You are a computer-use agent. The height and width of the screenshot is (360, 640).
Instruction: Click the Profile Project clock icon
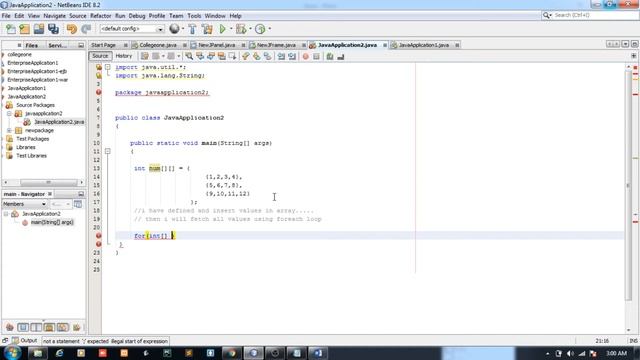coord(260,29)
